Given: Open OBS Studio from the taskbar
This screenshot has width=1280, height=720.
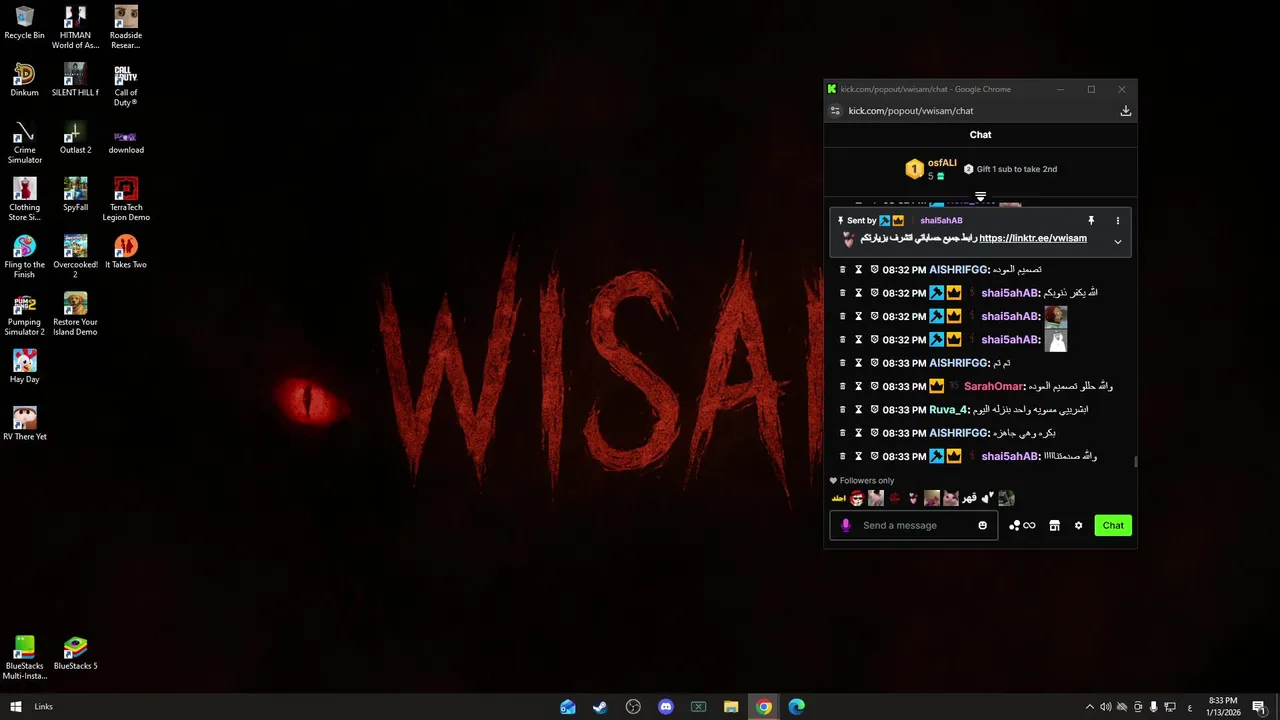Looking at the screenshot, I should click(633, 707).
